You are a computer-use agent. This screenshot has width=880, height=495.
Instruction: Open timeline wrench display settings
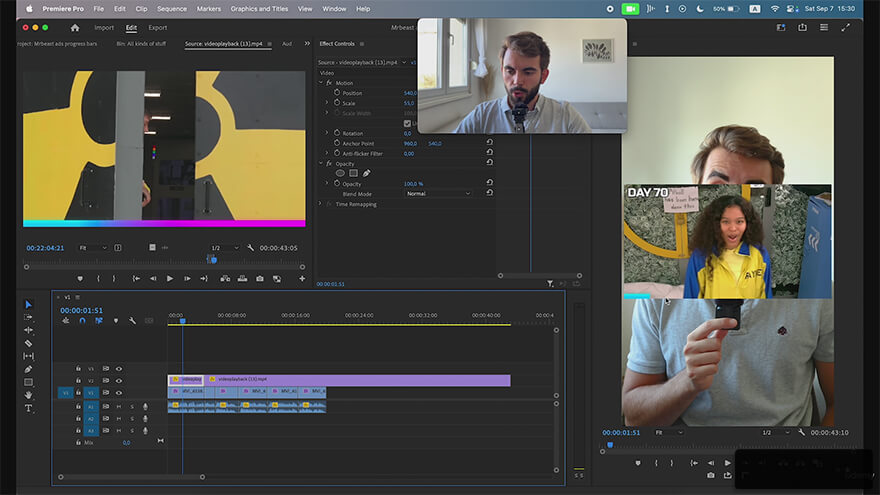tap(132, 321)
